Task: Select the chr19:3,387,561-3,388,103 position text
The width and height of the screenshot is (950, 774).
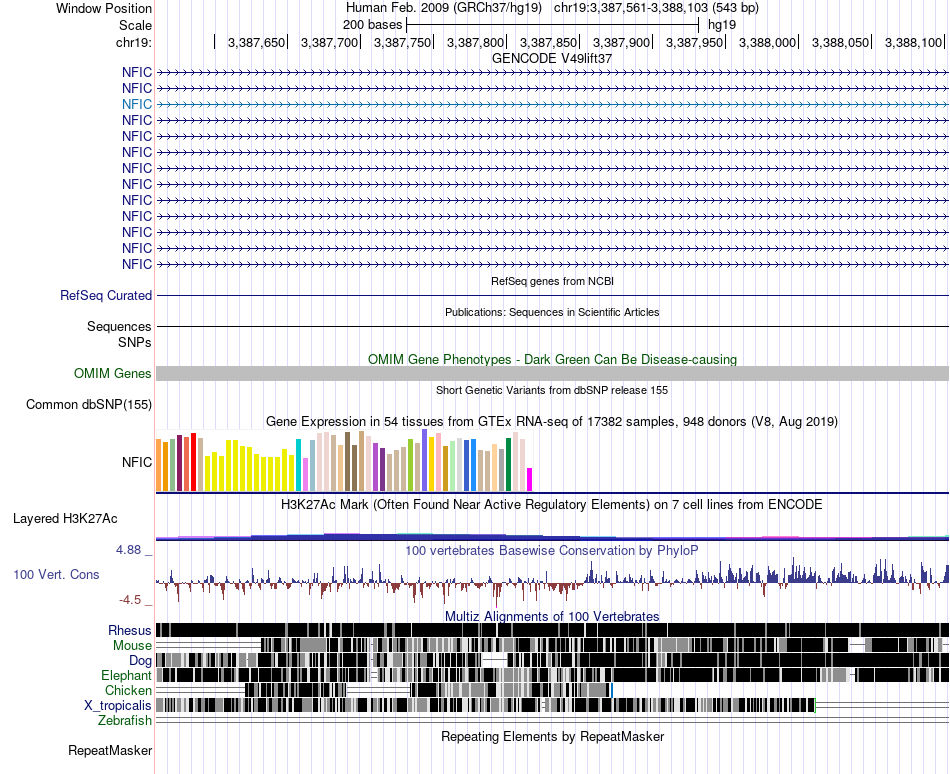Action: point(656,8)
